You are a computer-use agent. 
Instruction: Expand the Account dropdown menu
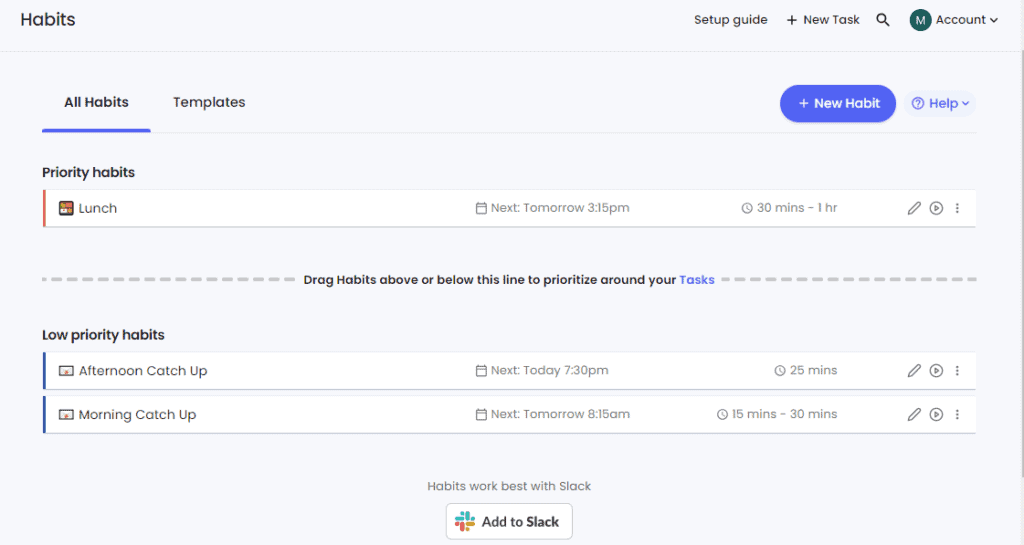pos(955,20)
